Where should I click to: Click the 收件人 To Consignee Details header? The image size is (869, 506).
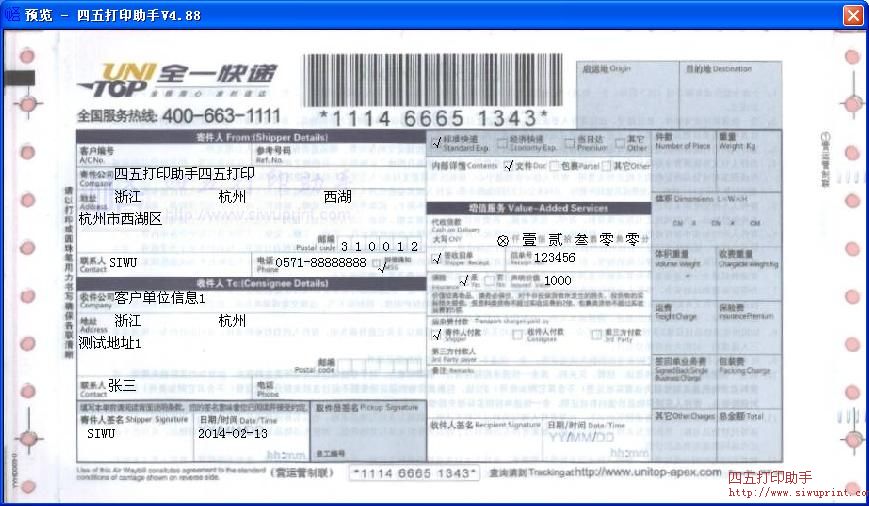coord(251,283)
